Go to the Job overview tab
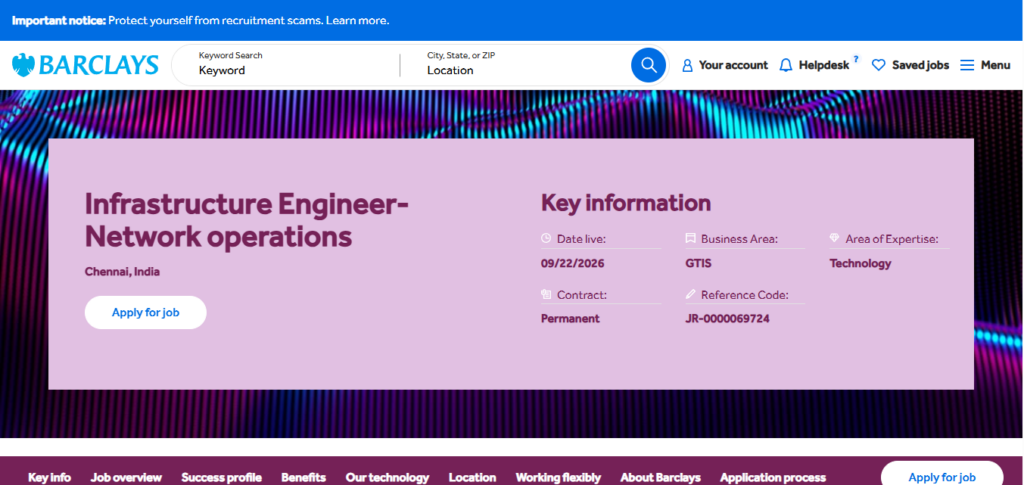The width and height of the screenshot is (1024, 485). [126, 478]
